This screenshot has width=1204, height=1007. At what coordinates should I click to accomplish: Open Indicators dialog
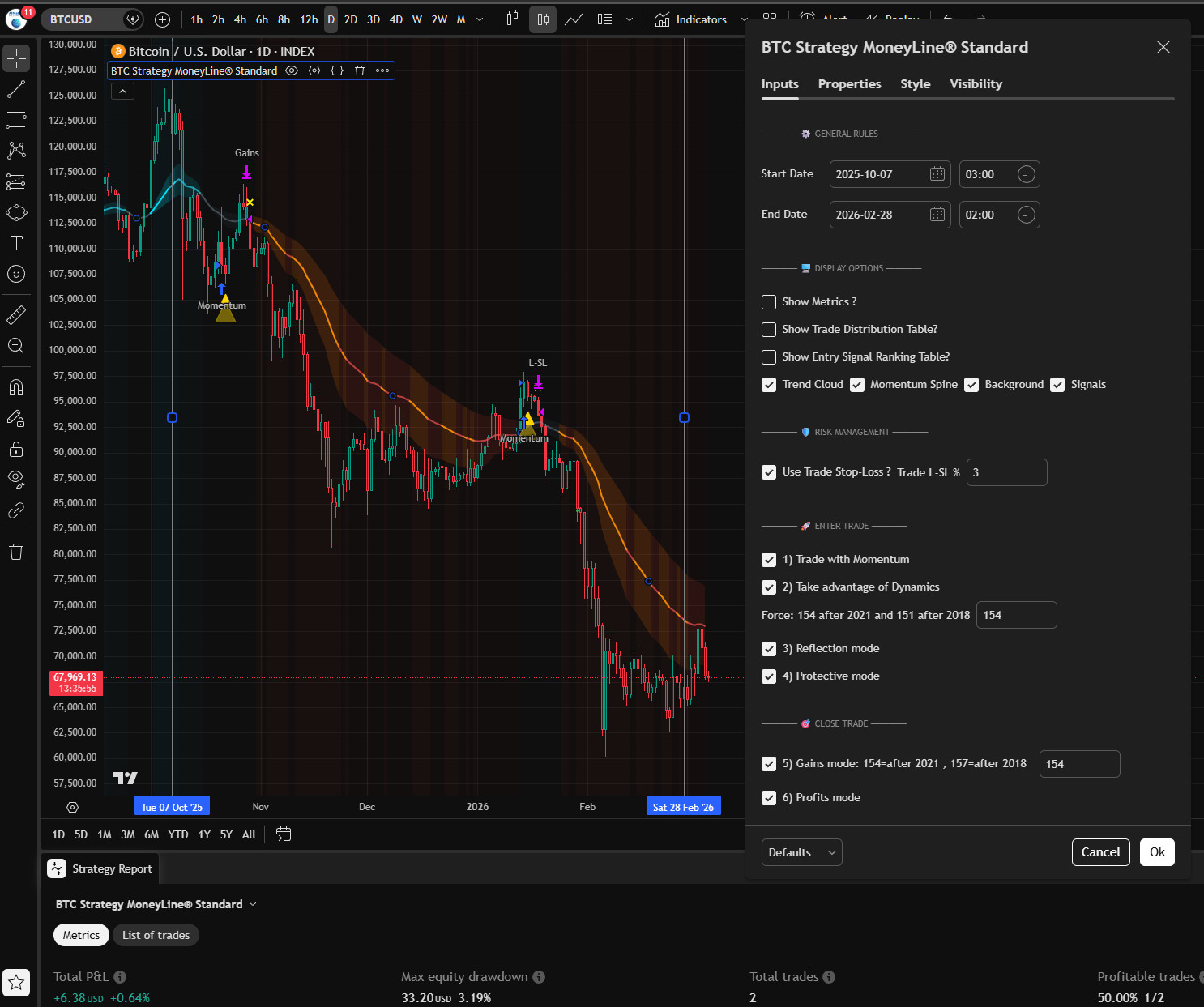691,19
